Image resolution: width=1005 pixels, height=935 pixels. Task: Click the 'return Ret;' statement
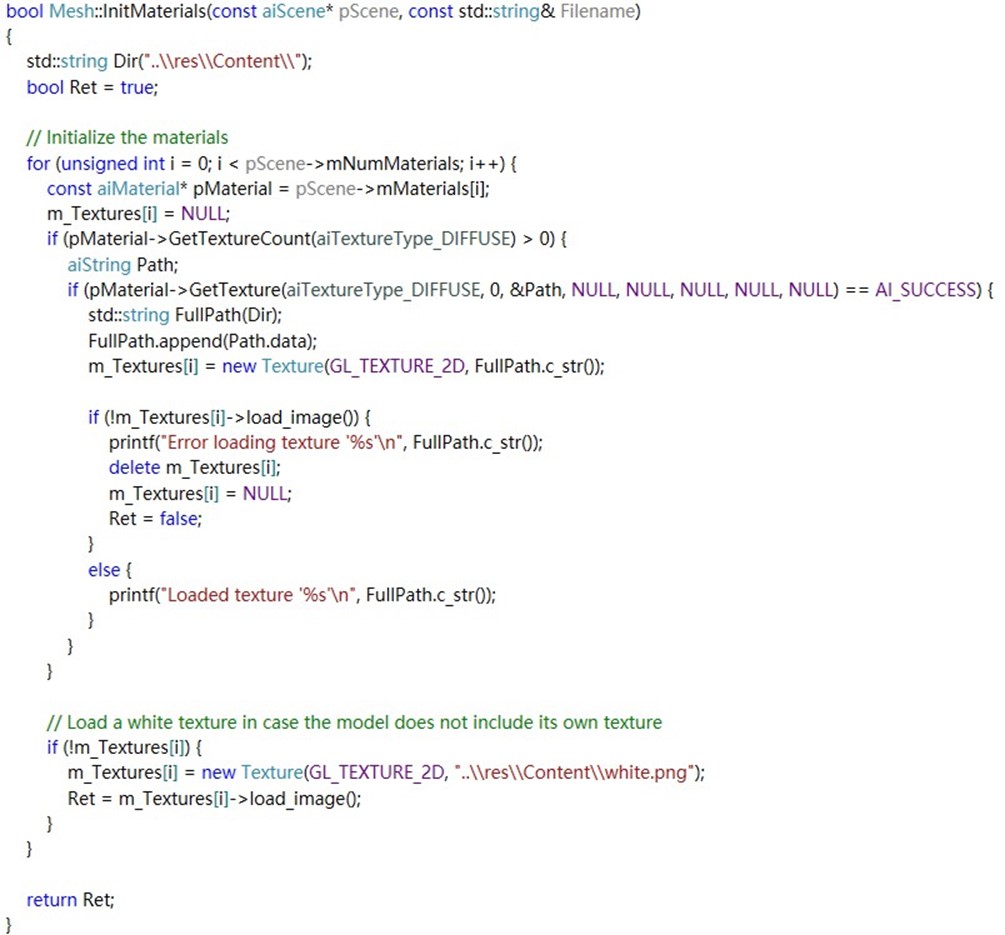[71, 900]
